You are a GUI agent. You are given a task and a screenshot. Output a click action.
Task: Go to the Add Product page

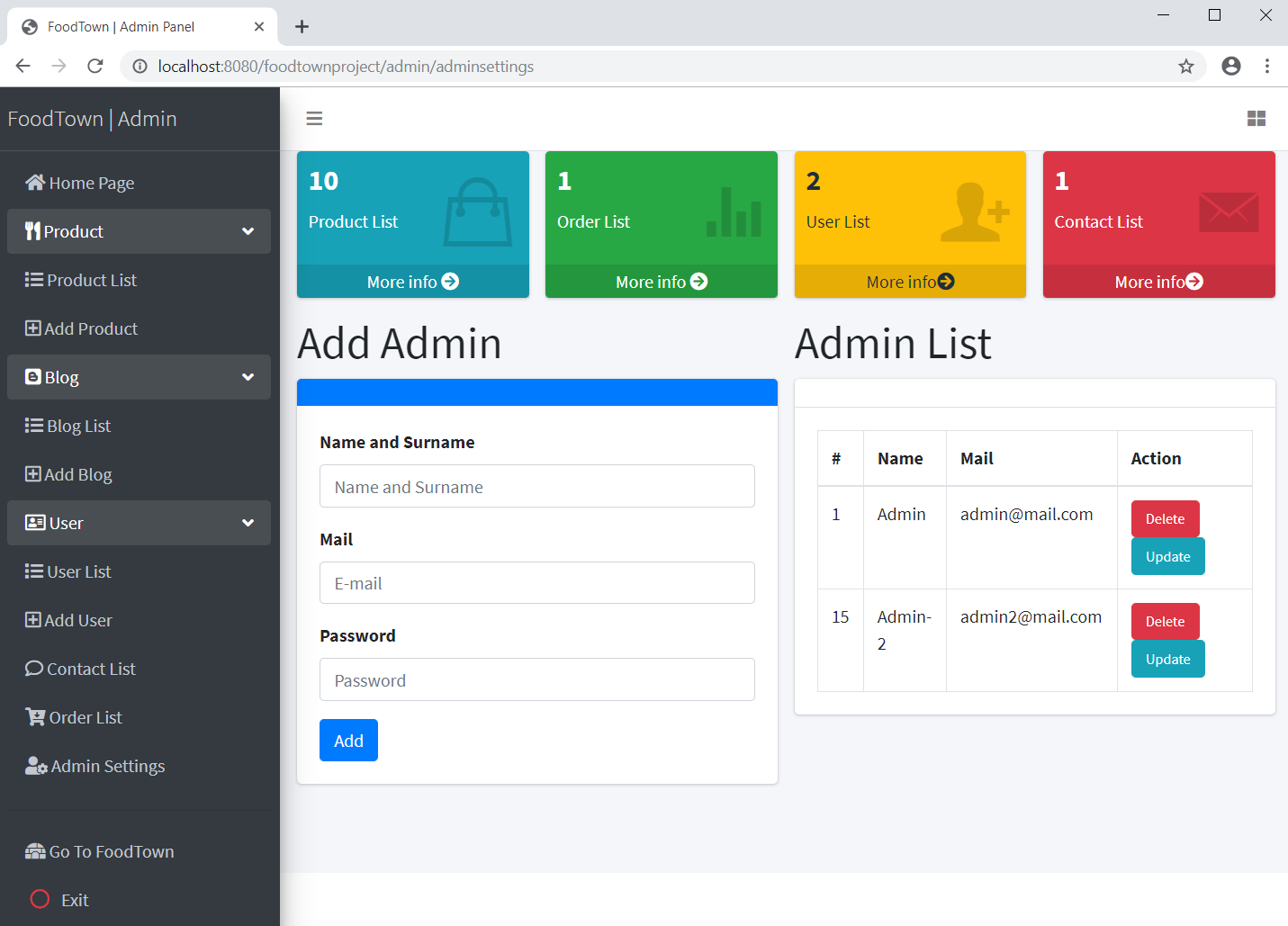click(x=90, y=328)
